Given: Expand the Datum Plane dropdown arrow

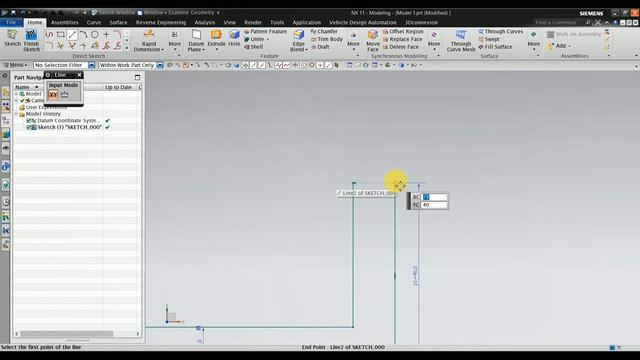Looking at the screenshot, I should tap(203, 50).
